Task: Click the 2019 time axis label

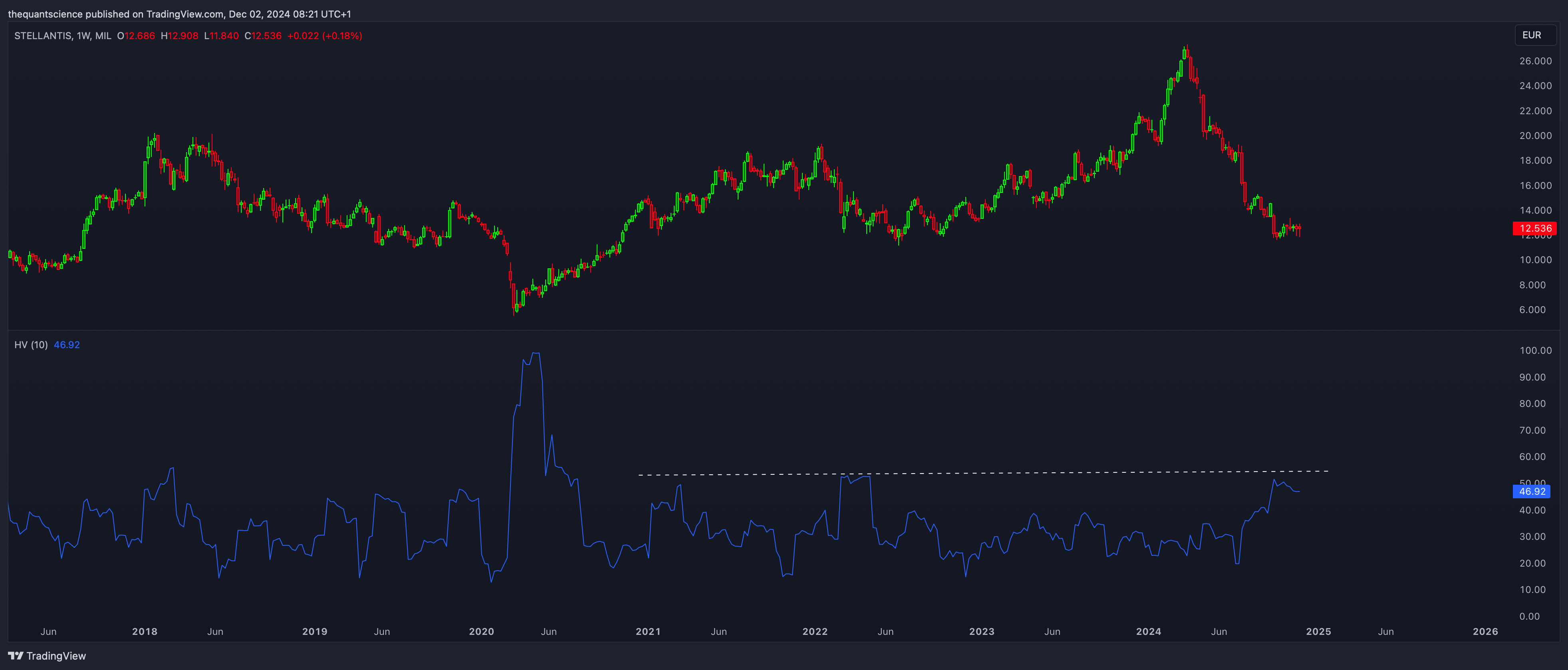Action: click(315, 632)
